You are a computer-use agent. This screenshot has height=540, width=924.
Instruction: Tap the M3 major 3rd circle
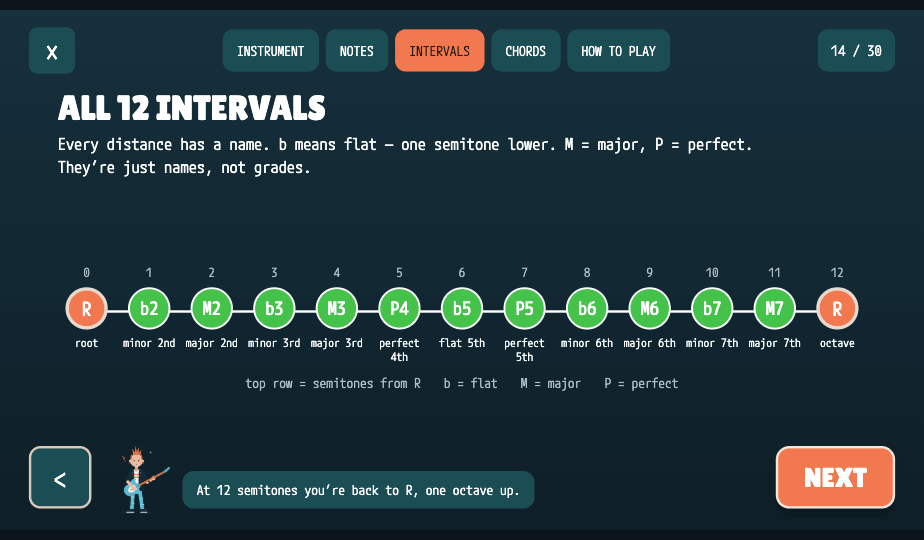pos(336,308)
